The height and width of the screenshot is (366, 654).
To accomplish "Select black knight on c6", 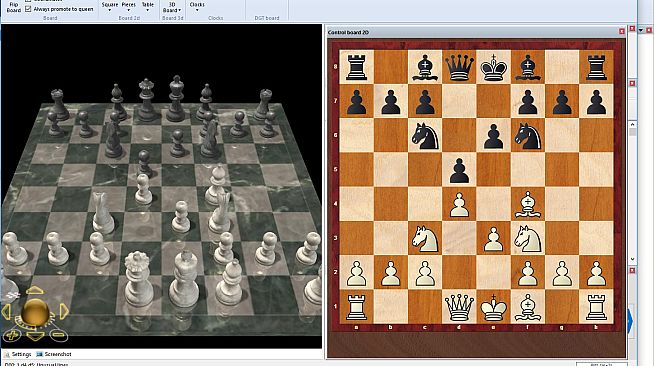I will click(x=425, y=135).
